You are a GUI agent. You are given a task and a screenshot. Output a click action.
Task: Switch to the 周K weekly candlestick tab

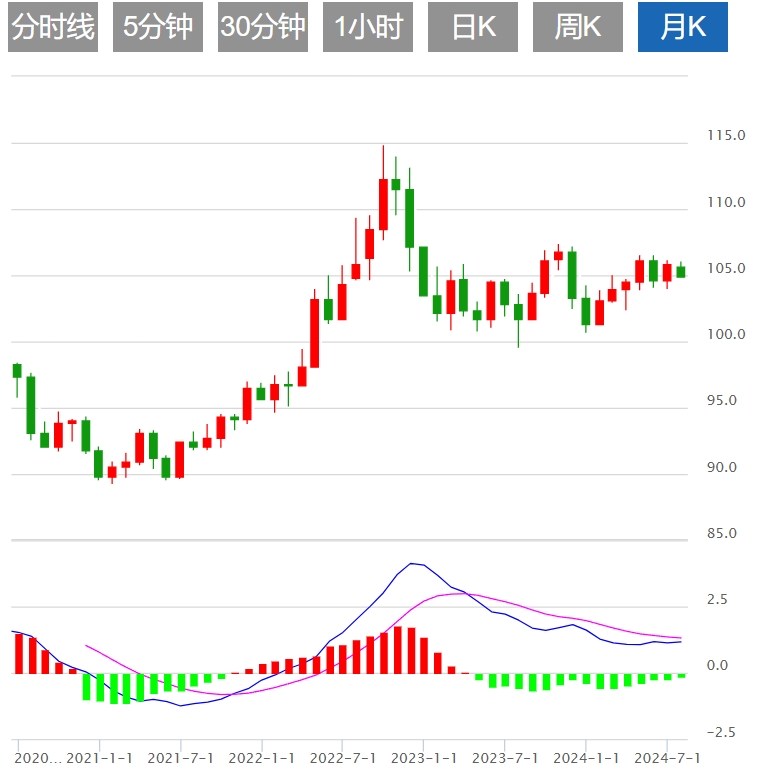(x=578, y=27)
